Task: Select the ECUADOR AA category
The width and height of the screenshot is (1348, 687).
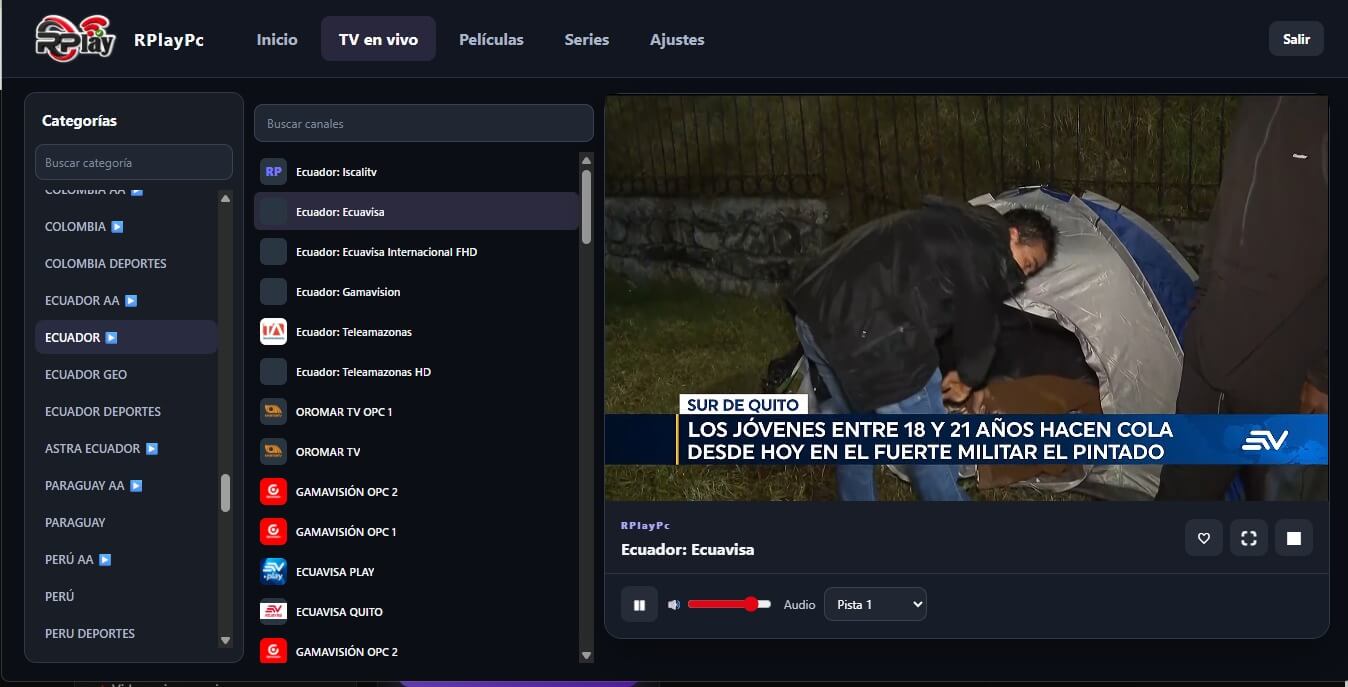Action: click(x=126, y=301)
